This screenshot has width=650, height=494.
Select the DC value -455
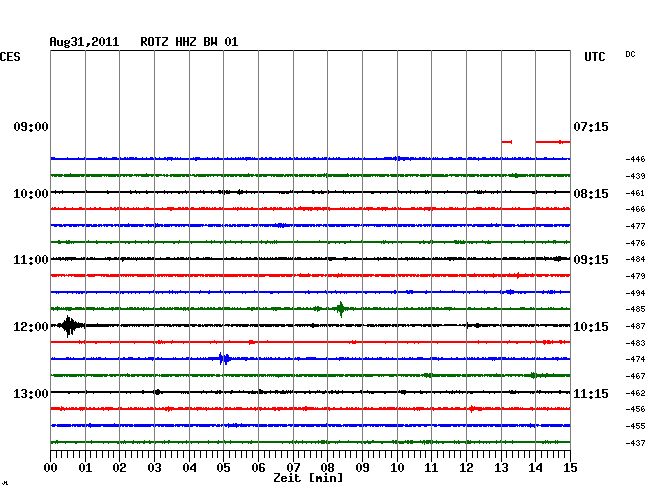[635, 426]
